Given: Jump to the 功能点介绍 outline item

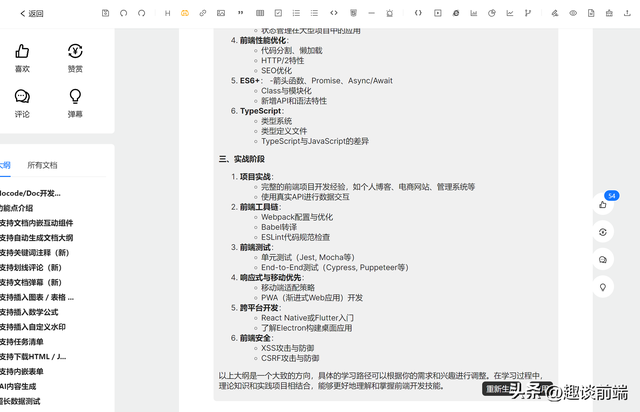Looking at the screenshot, I should [16, 208].
